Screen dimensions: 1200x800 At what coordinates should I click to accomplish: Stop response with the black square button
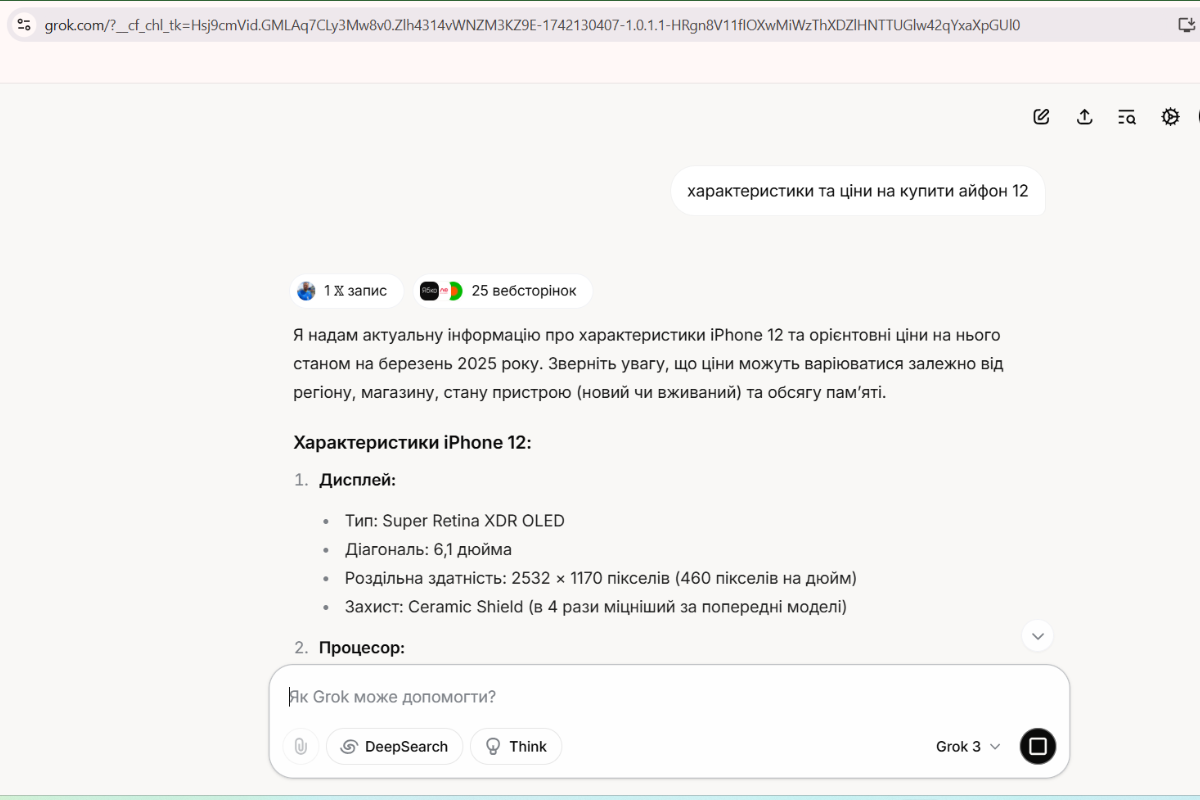(x=1038, y=746)
